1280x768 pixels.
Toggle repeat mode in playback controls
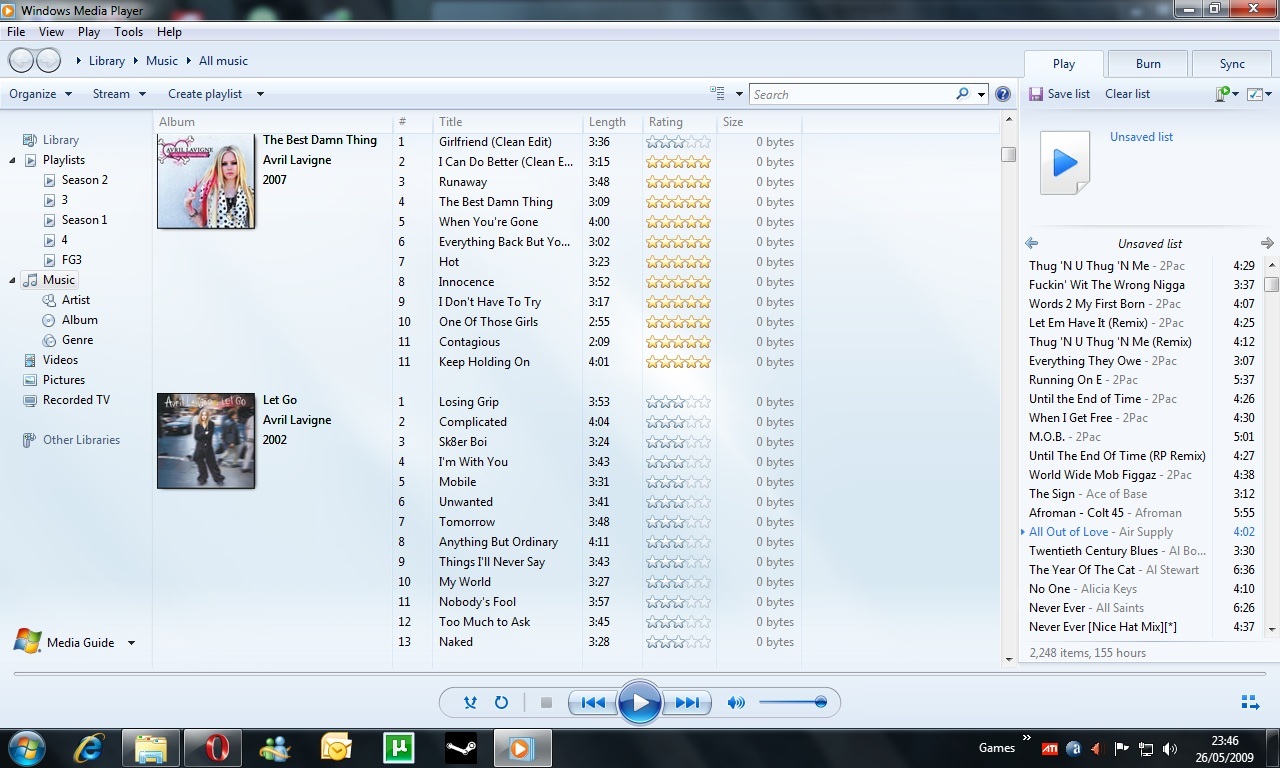502,703
